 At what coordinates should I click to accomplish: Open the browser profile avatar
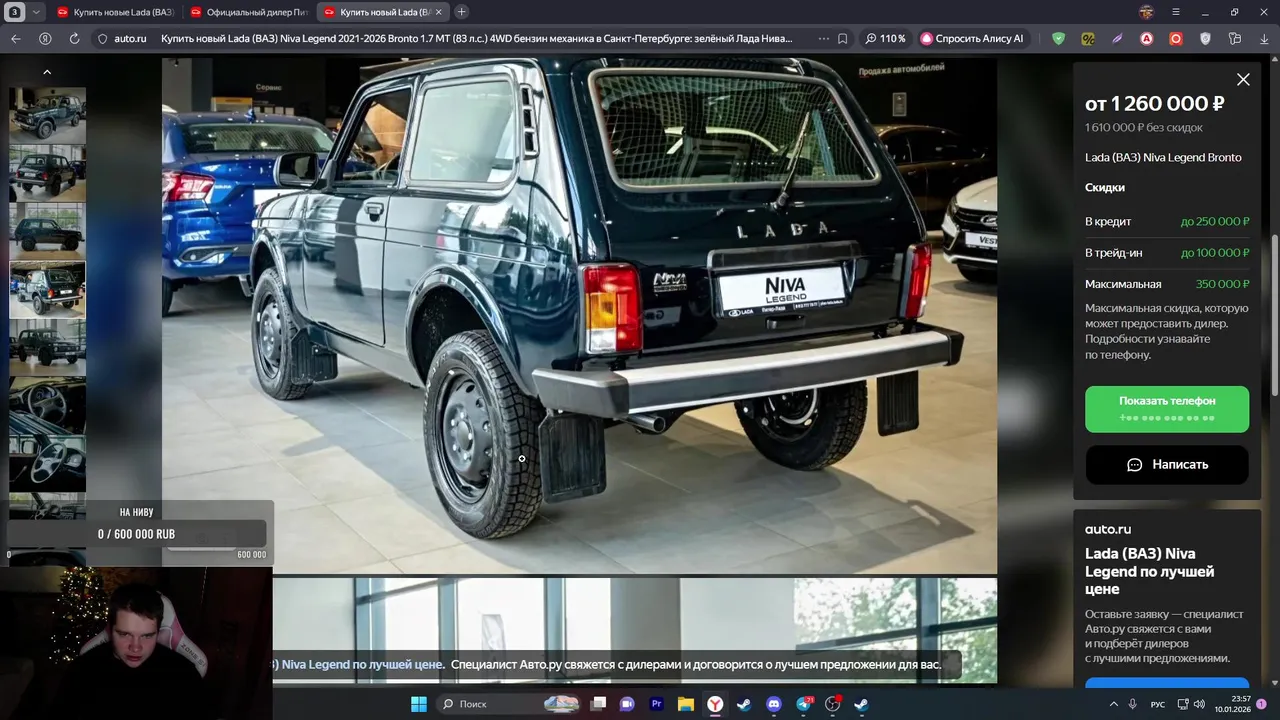[1147, 12]
